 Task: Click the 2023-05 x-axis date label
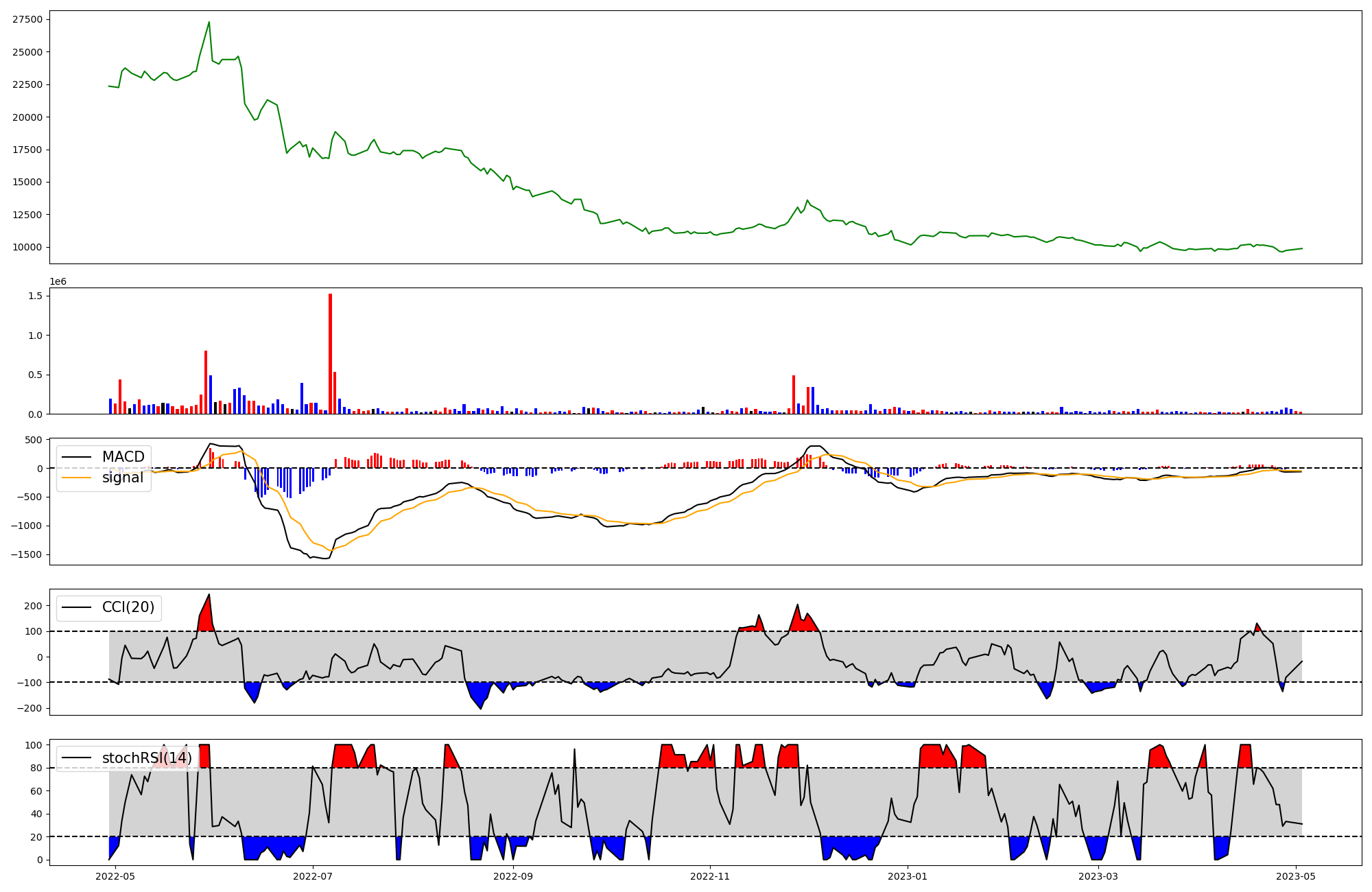tap(1296, 876)
